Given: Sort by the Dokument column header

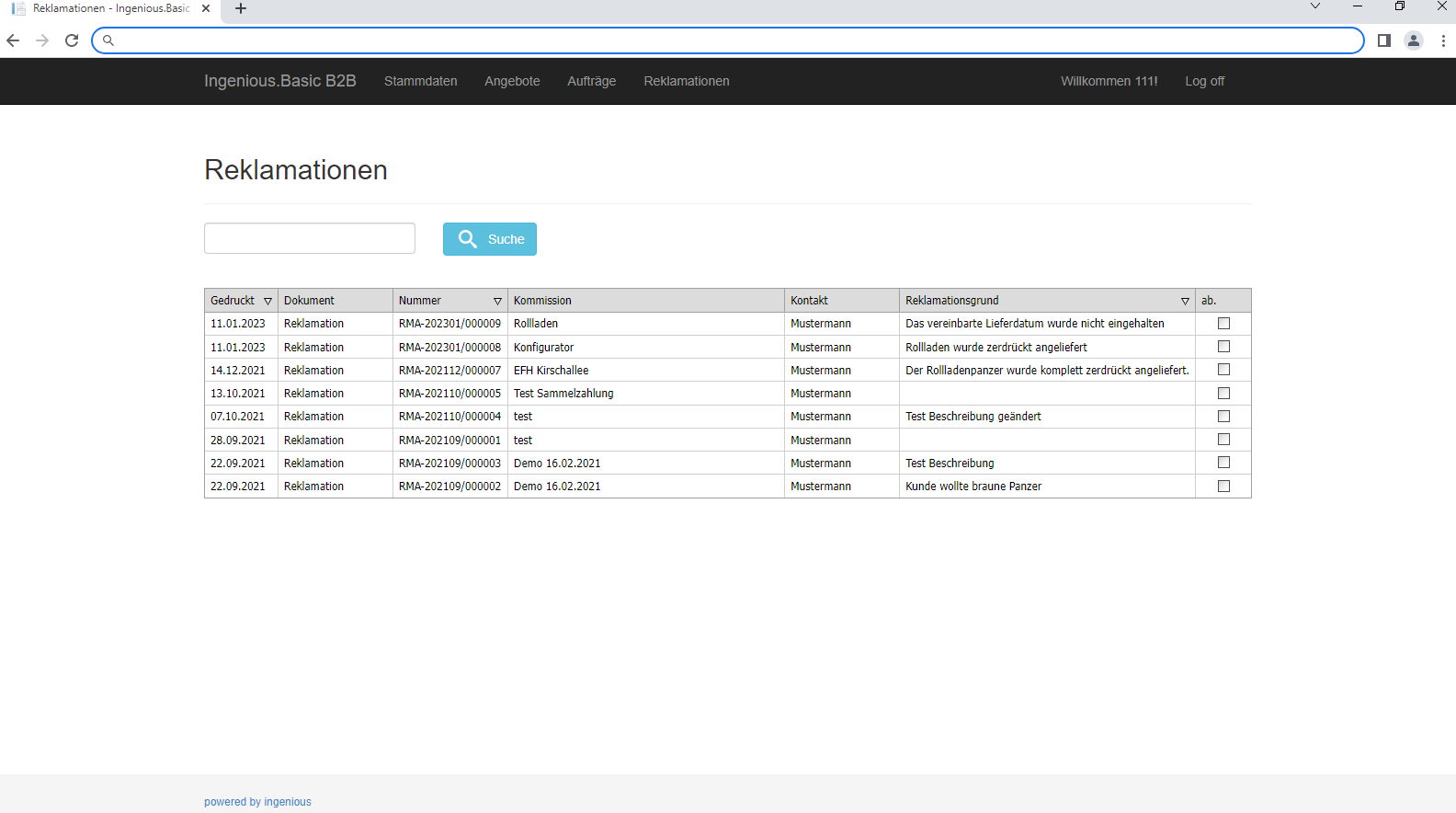Looking at the screenshot, I should [336, 301].
